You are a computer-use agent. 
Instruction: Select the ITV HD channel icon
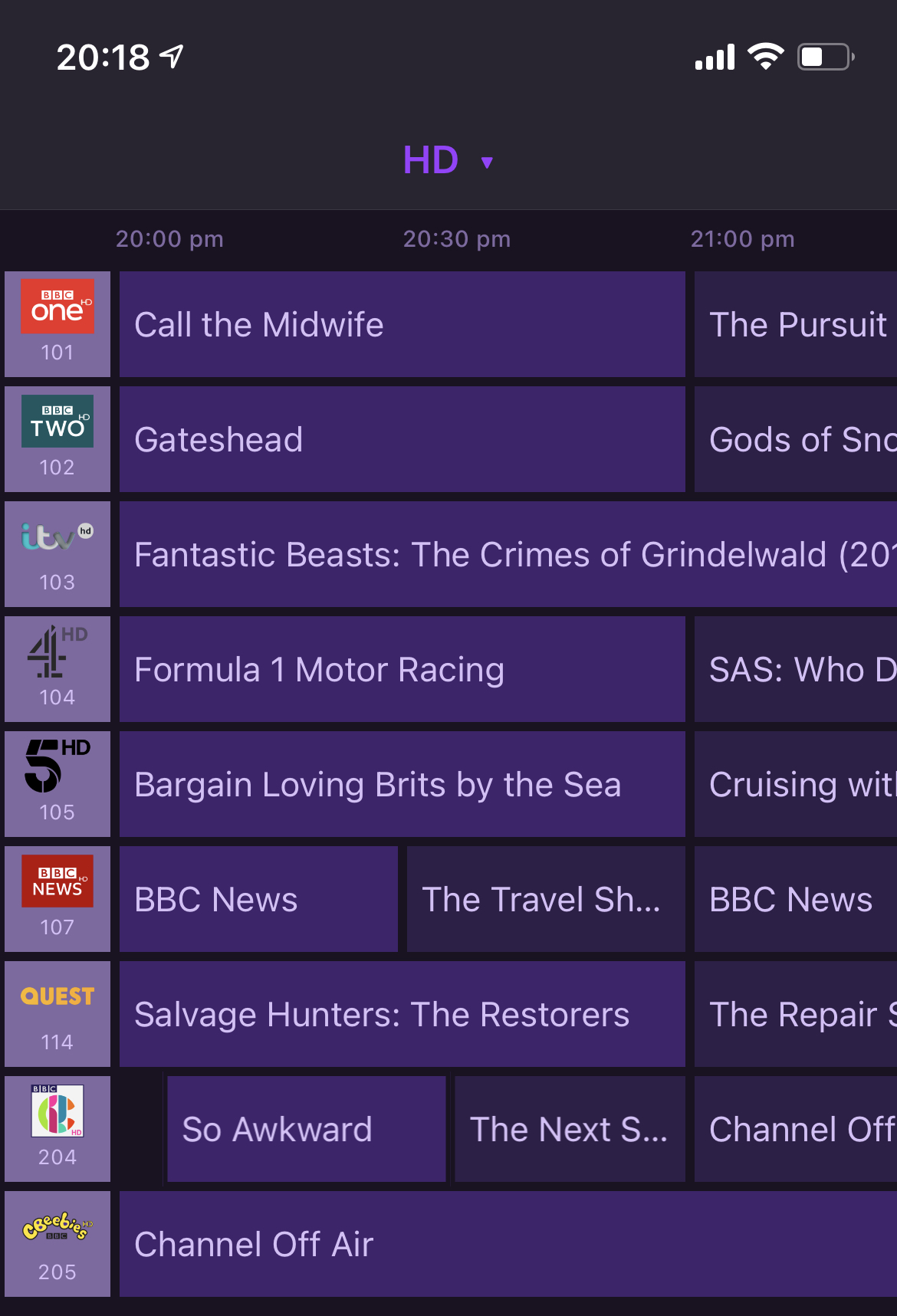[58, 537]
